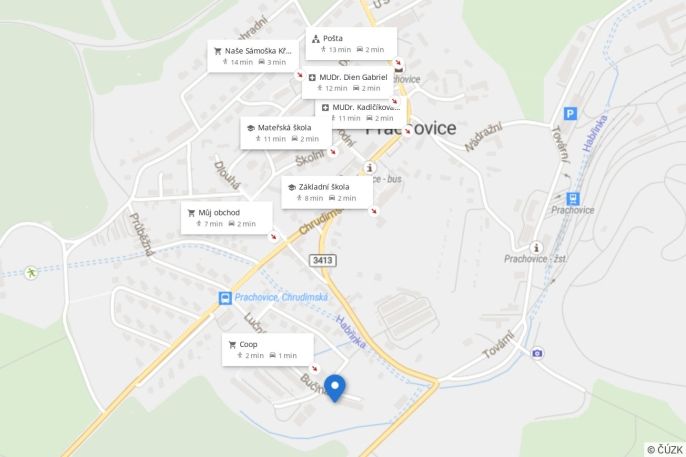Select the Prachovice train station icon
Image resolution: width=686 pixels, height=457 pixels.
tap(573, 199)
